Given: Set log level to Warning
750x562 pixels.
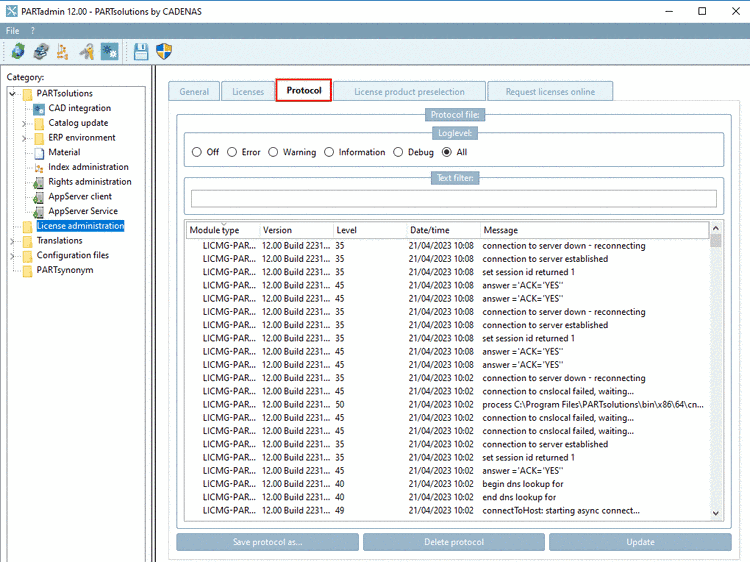Looking at the screenshot, I should coord(272,152).
